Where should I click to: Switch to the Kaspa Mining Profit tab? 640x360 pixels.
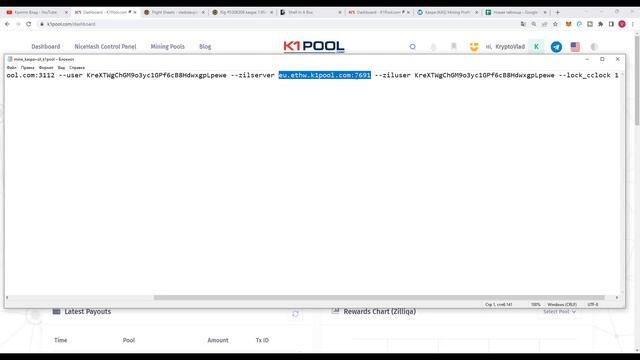tap(447, 12)
